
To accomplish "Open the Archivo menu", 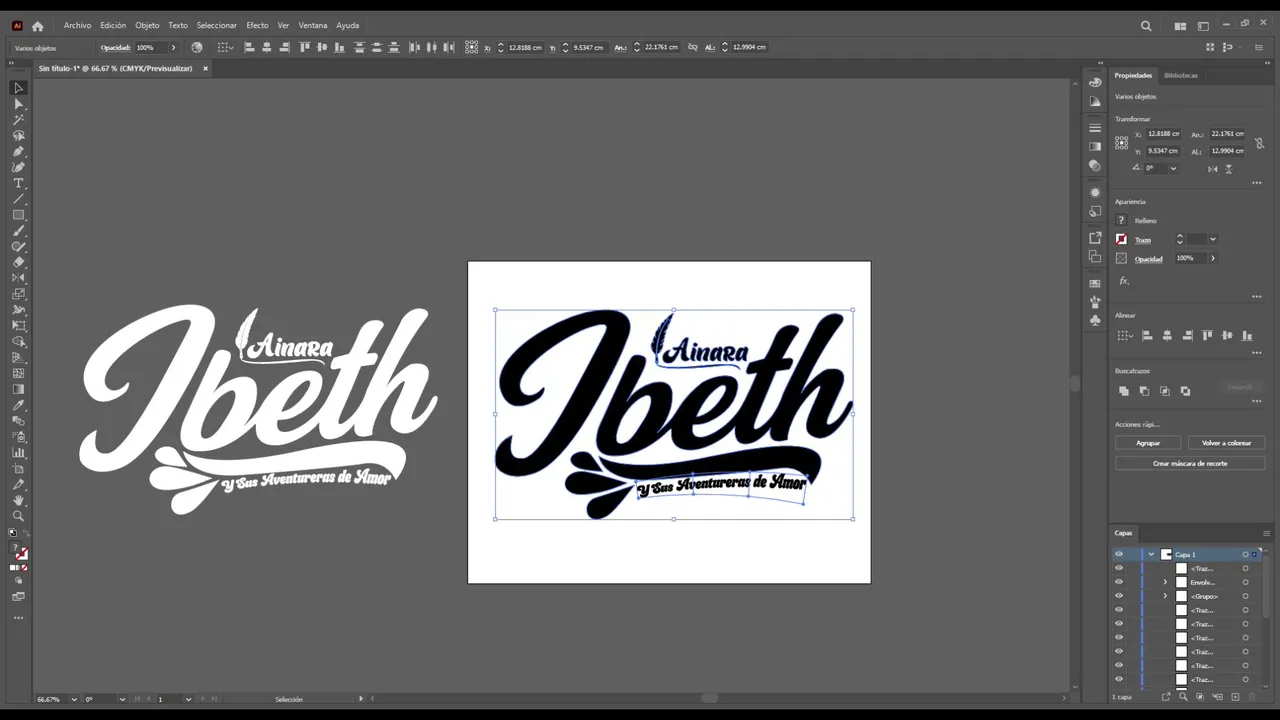I will tap(77, 26).
